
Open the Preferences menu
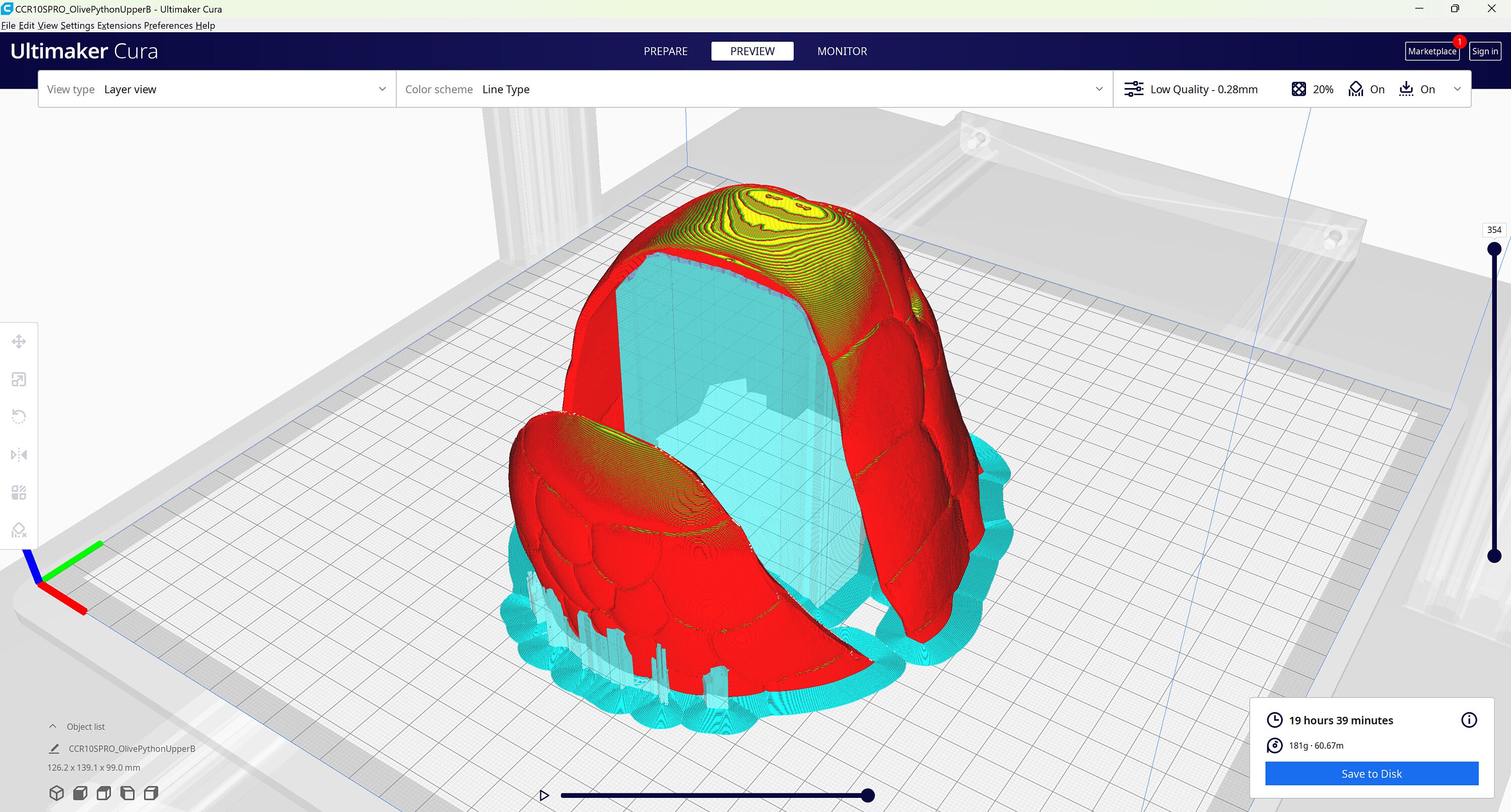pyautogui.click(x=168, y=25)
